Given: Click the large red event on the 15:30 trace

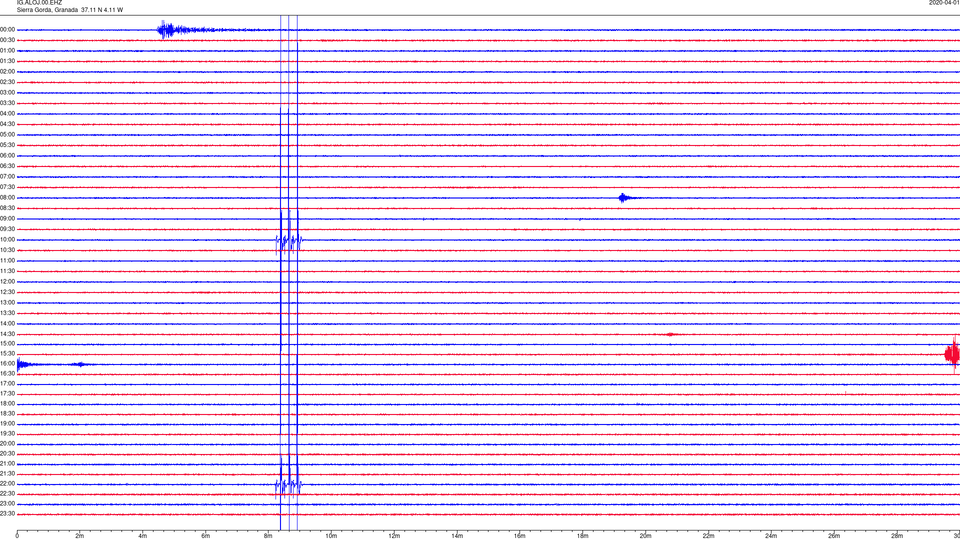Looking at the screenshot, I should [953, 354].
